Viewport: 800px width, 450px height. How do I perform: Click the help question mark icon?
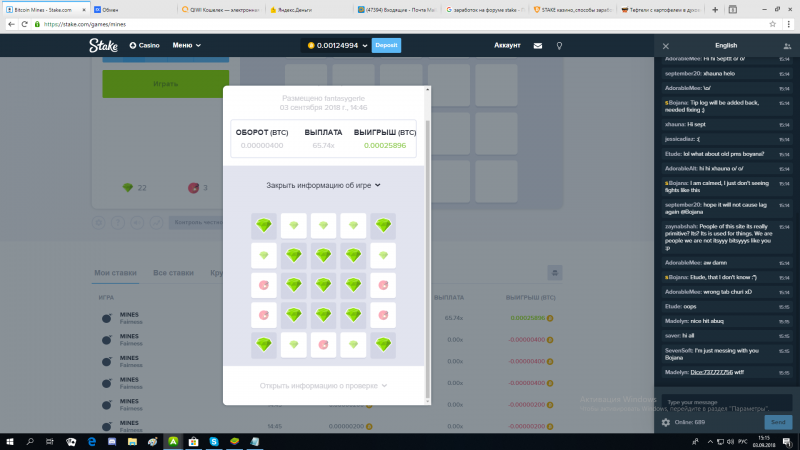118,222
